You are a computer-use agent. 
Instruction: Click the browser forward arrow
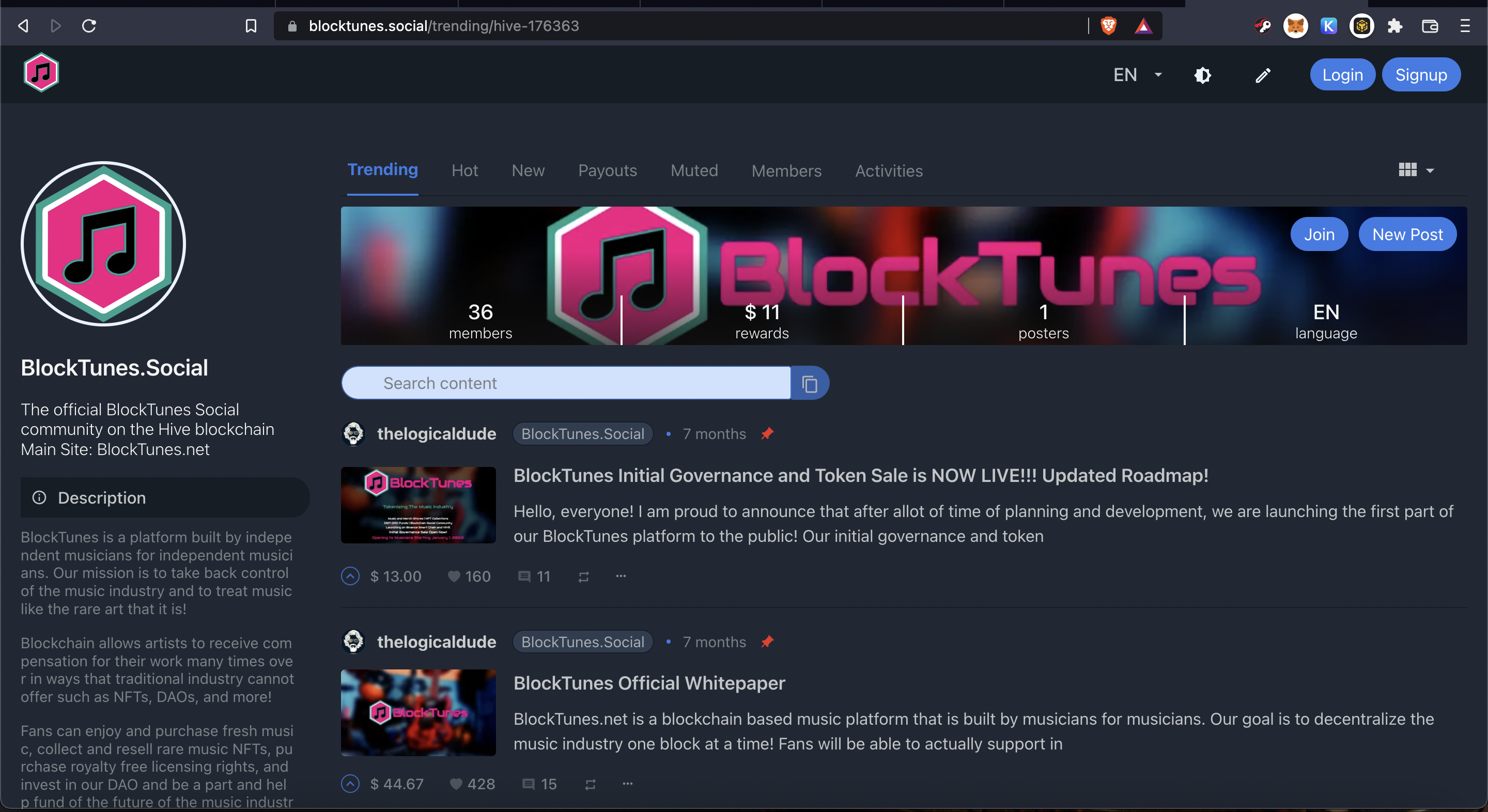pos(55,25)
